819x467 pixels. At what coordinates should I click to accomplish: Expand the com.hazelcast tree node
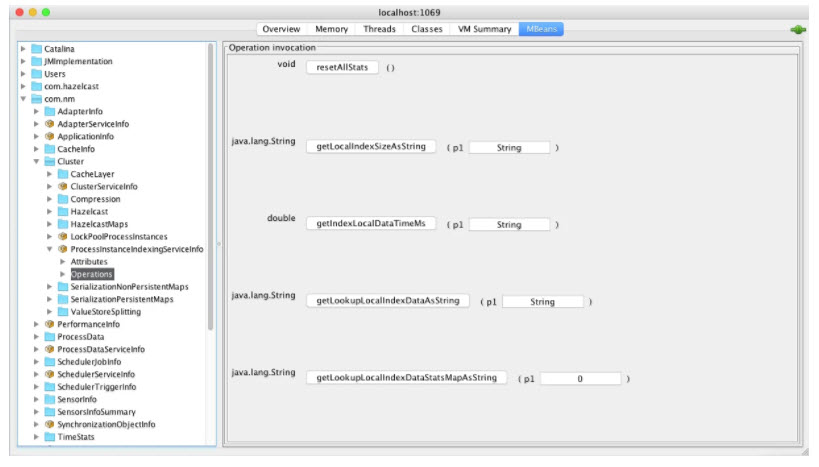[x=23, y=87]
